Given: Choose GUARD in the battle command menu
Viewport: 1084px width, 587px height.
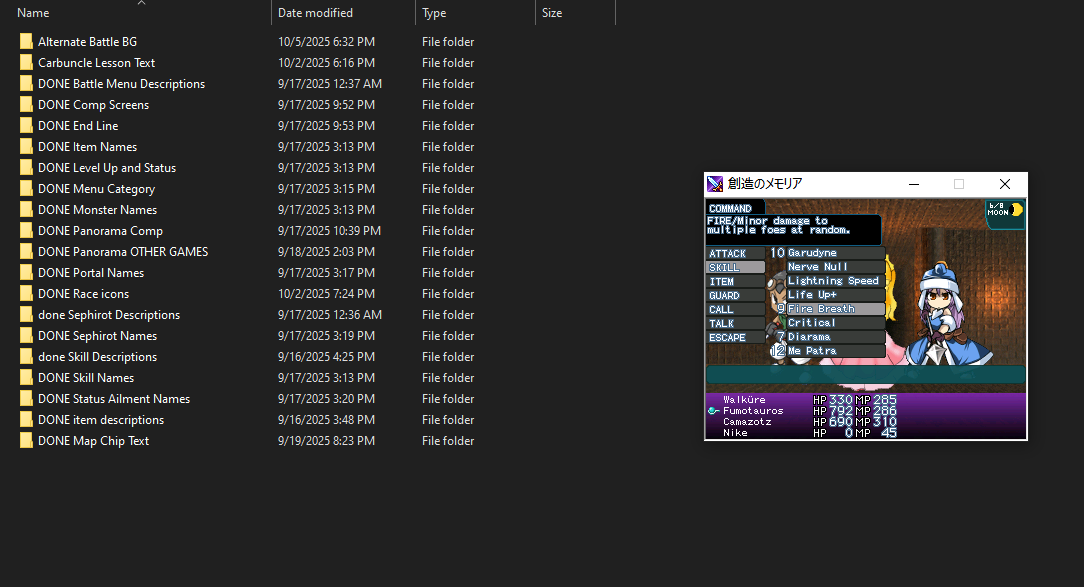Looking at the screenshot, I should tap(736, 295).
